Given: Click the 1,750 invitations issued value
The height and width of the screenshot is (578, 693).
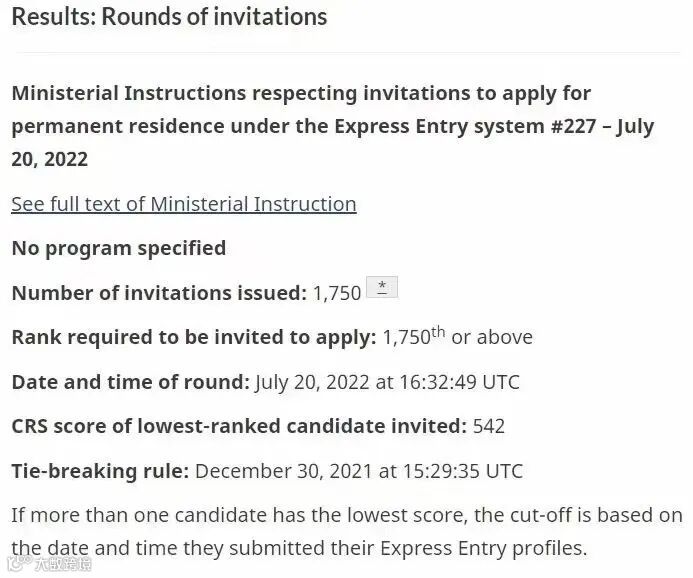Looking at the screenshot, I should (337, 293).
